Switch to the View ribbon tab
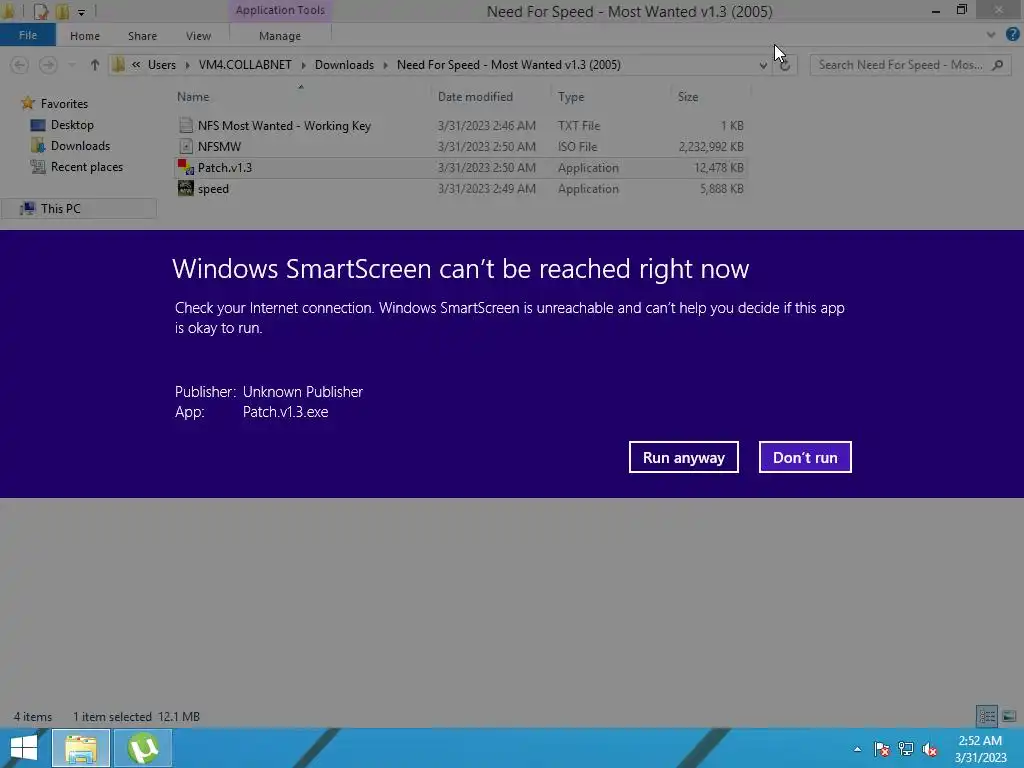1024x768 pixels. (x=199, y=36)
